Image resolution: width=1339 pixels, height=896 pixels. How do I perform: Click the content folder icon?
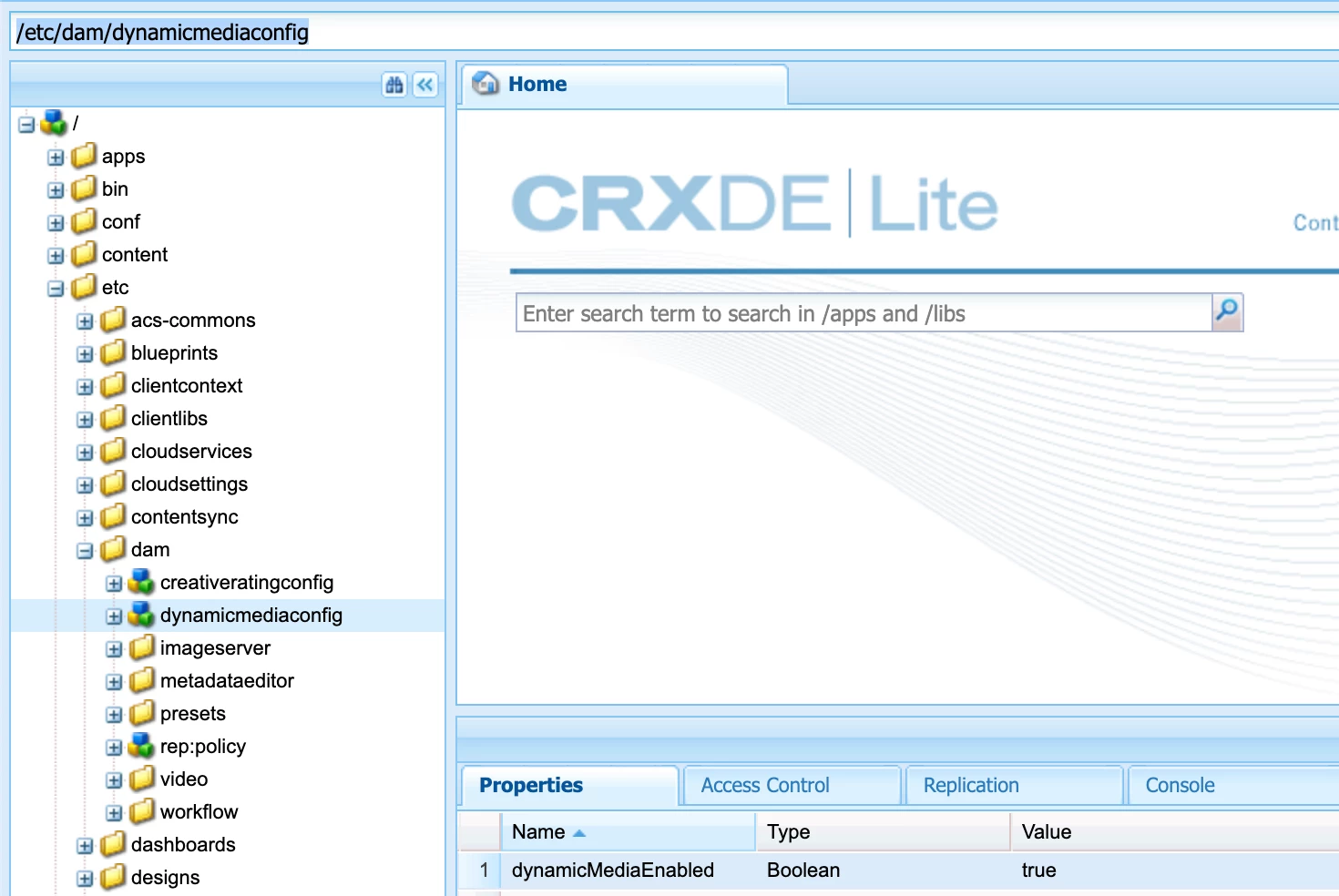[84, 254]
